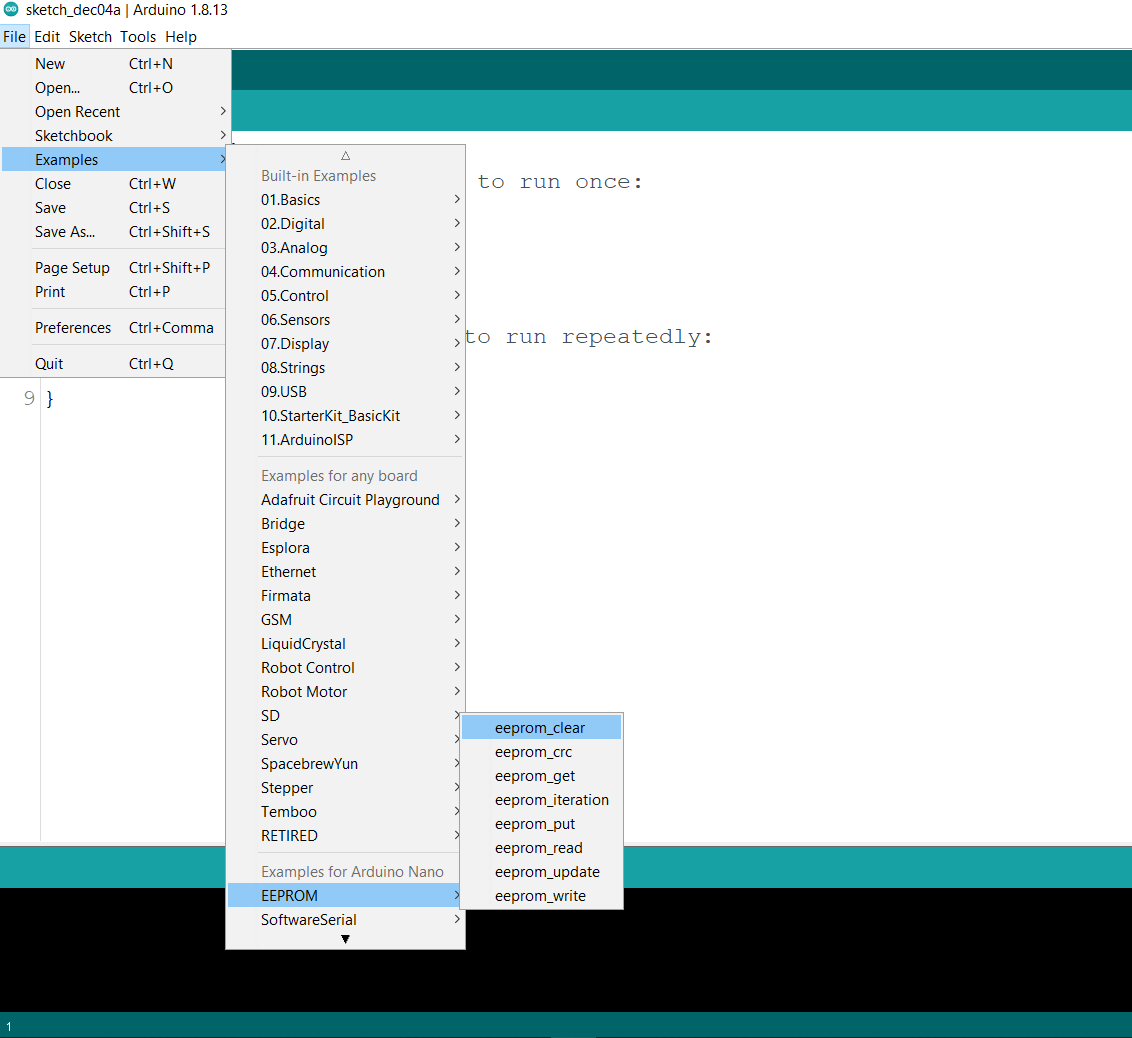Screen dimensions: 1132x1038
Task: Select the Examples menu entry
Action: 114,160
